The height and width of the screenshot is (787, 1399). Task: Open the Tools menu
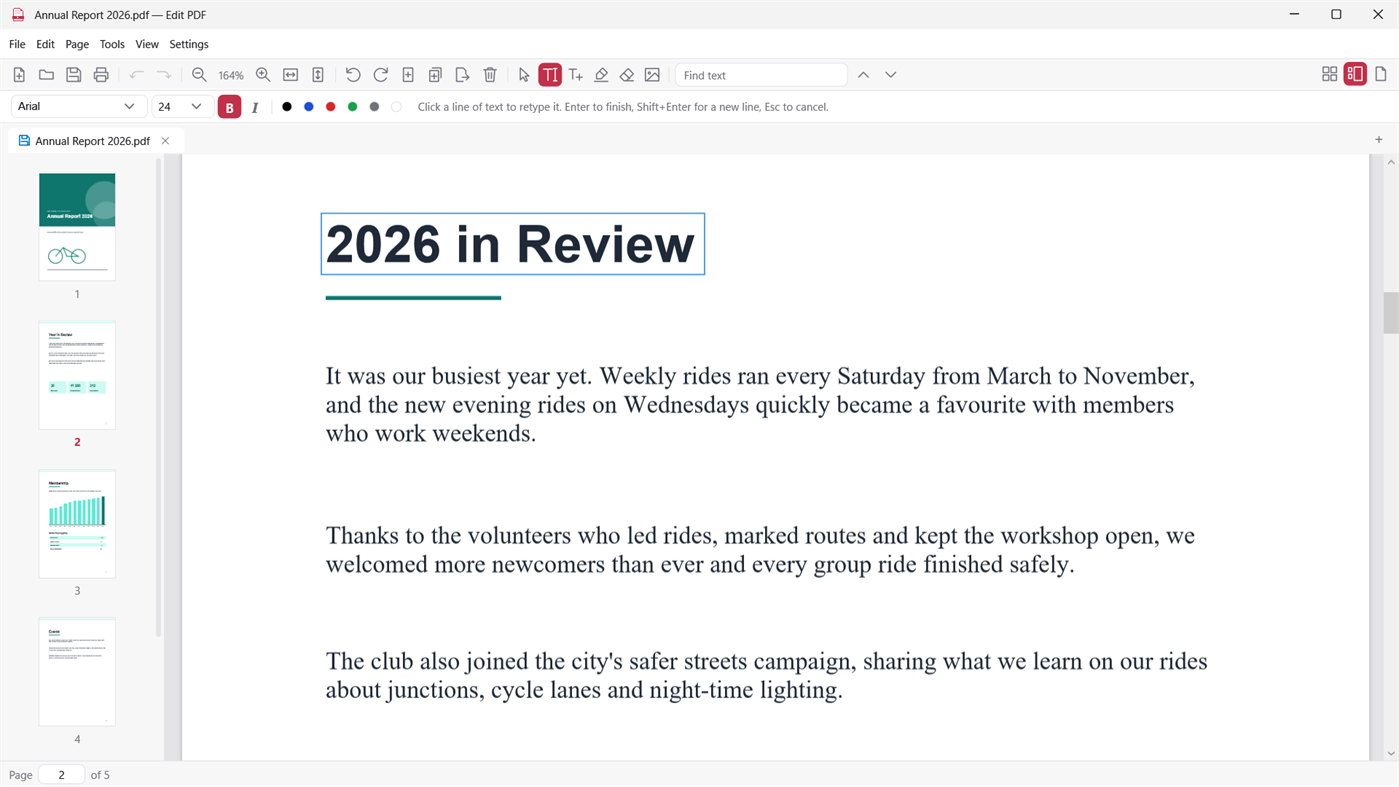[112, 44]
